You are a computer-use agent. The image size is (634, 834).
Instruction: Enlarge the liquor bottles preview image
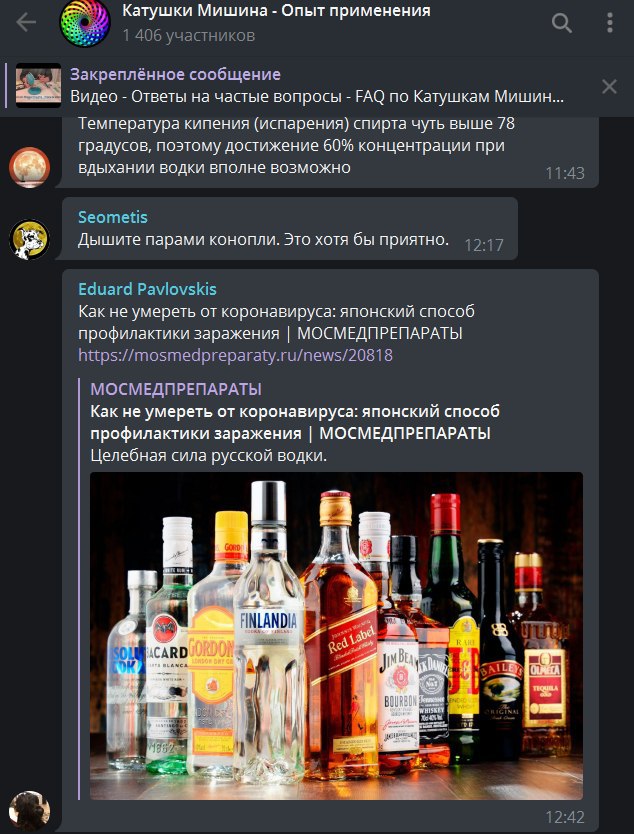click(336, 636)
